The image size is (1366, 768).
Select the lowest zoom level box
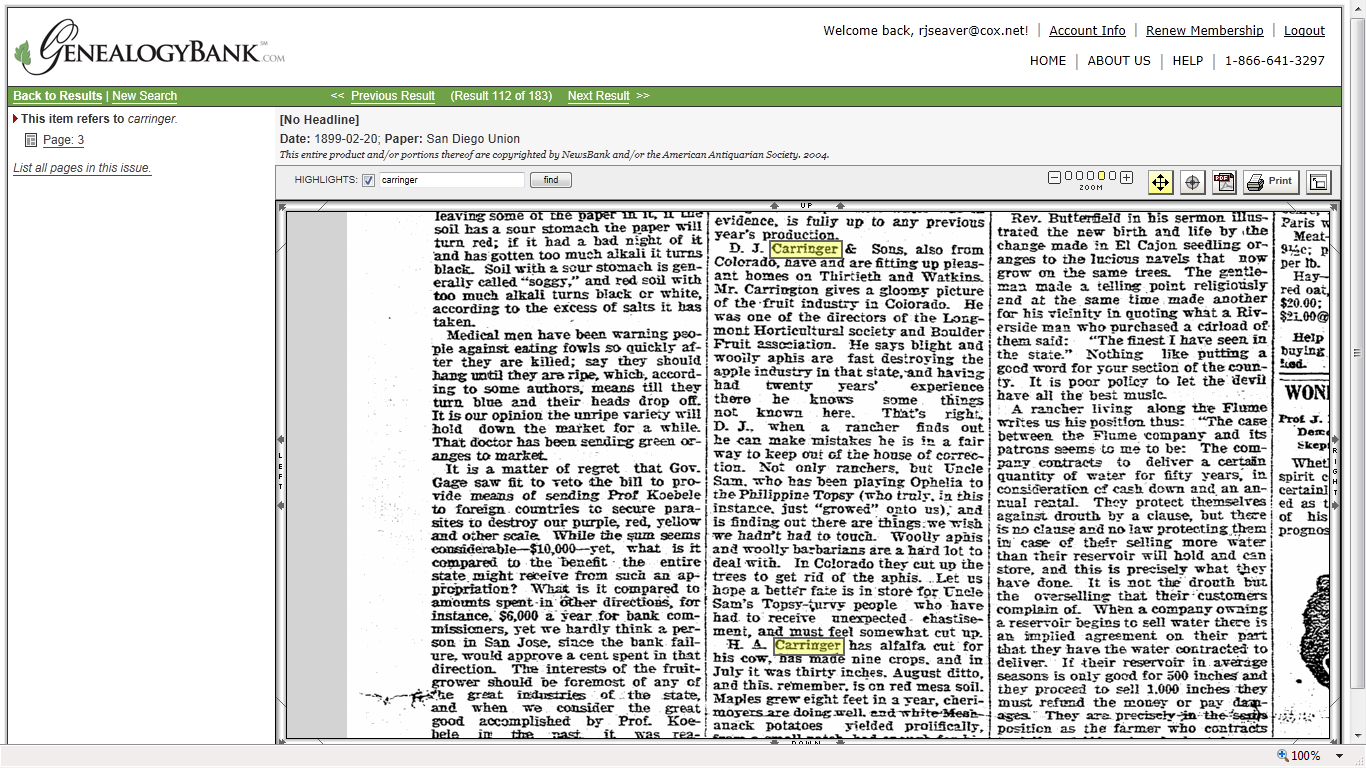tap(1067, 177)
